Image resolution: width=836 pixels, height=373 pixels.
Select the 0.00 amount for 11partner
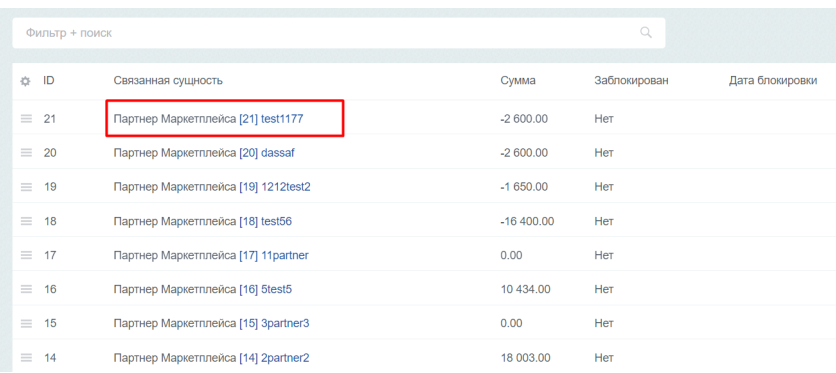click(x=511, y=255)
